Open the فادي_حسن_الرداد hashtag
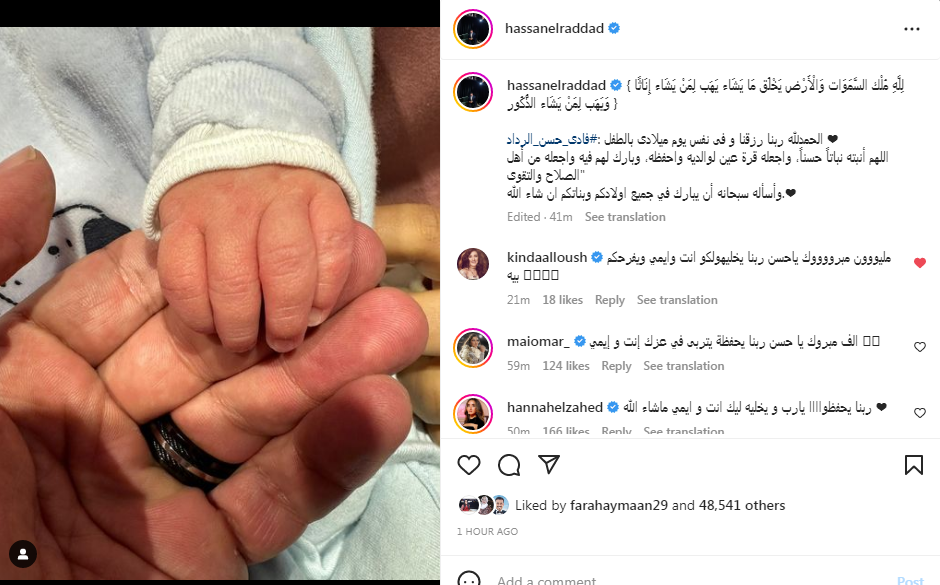This screenshot has height=585, width=940. click(x=552, y=140)
